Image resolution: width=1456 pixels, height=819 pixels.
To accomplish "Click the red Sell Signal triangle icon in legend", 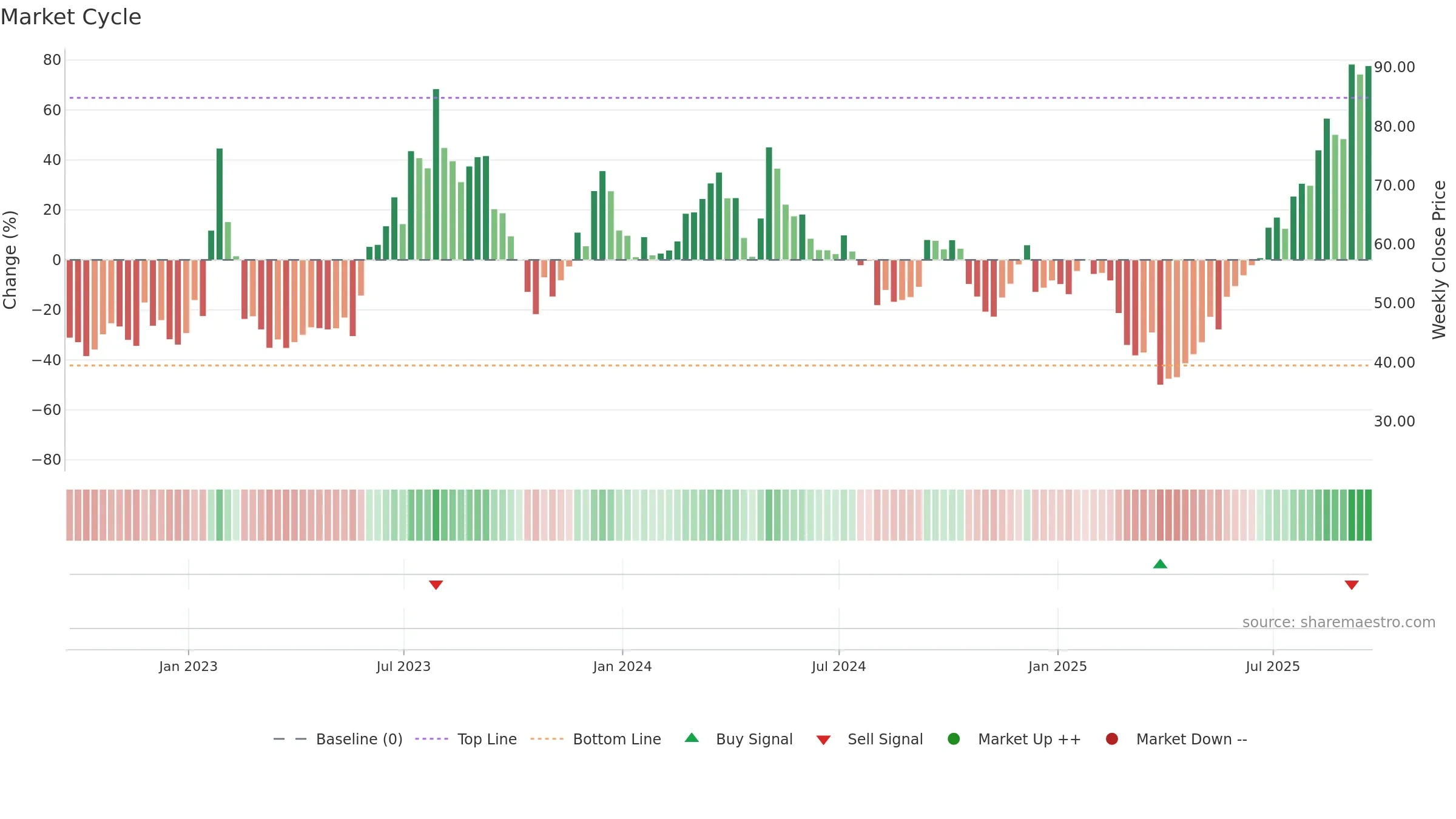I will [x=823, y=740].
